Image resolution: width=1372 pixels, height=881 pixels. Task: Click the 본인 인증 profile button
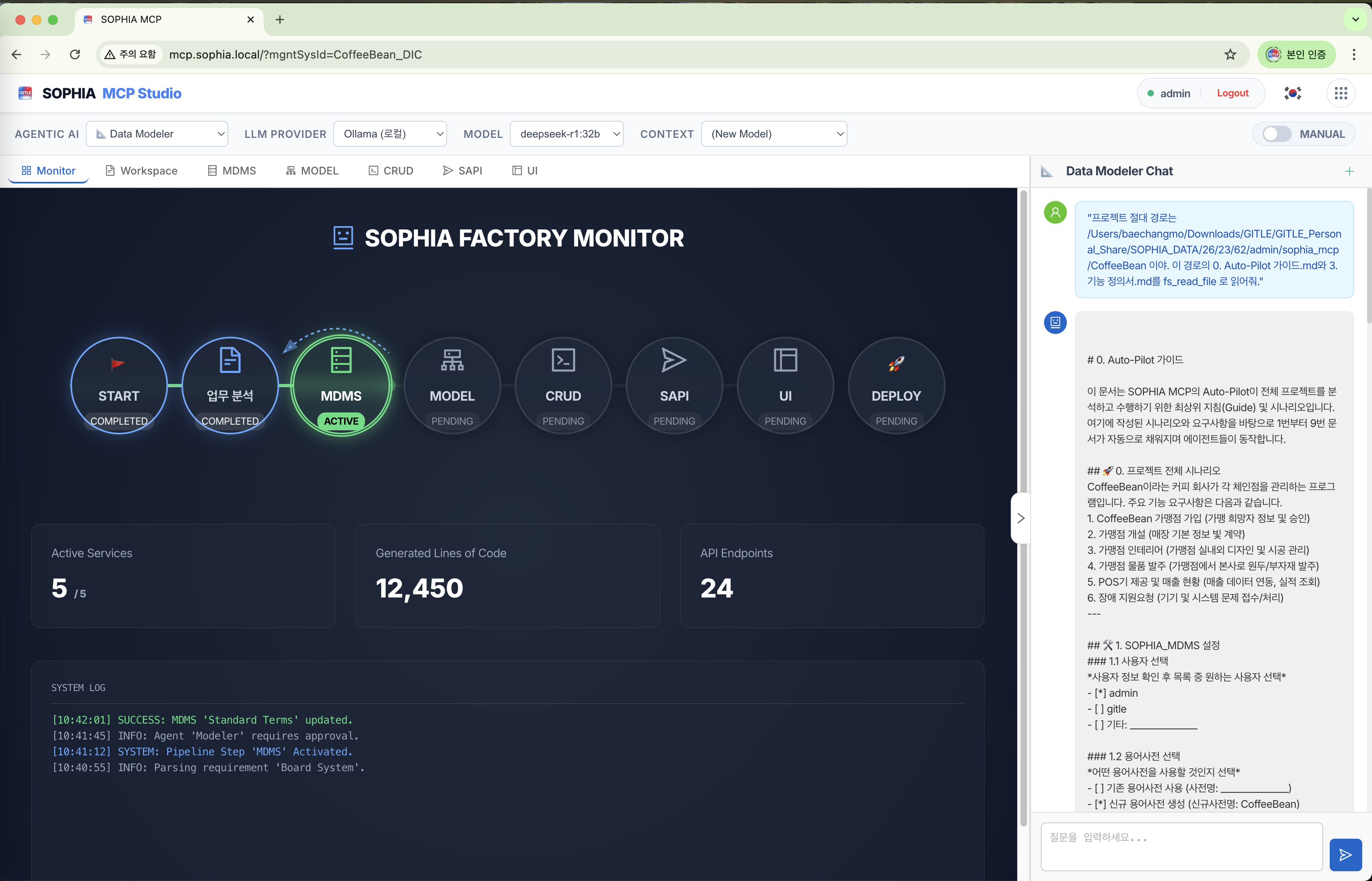[x=1296, y=55]
